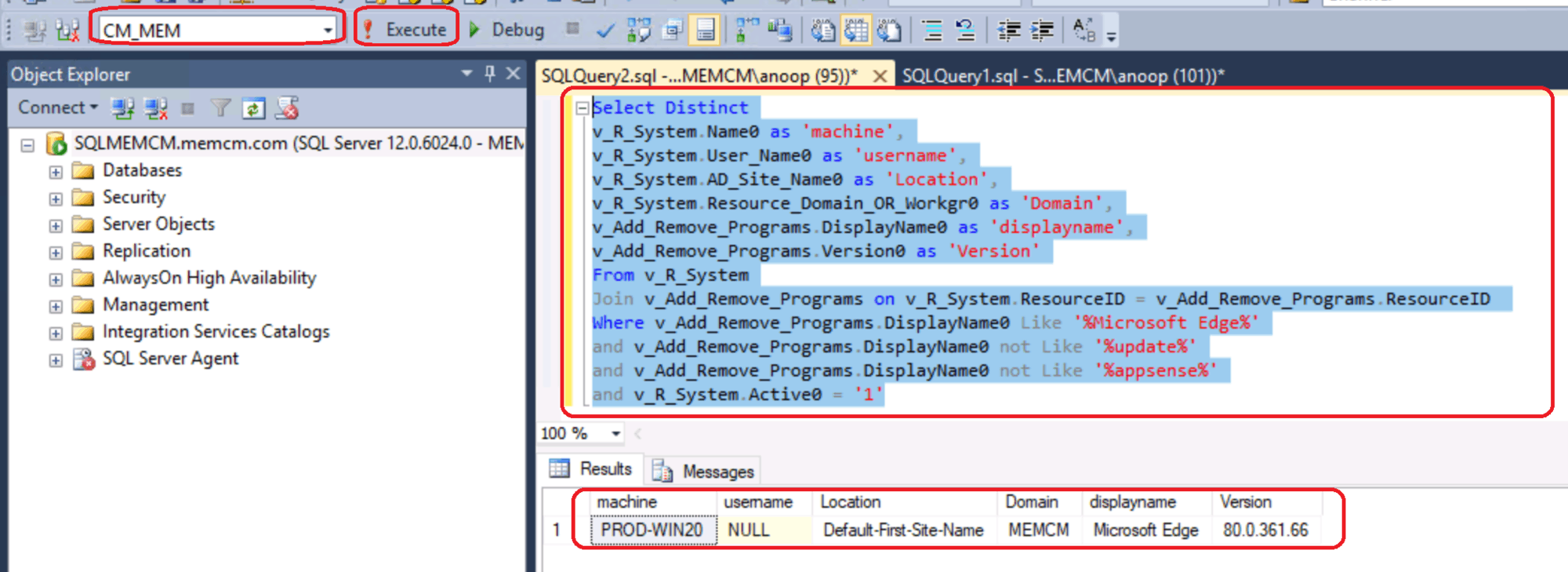Click the Debug button
Viewport: 1568px width, 572px height.
point(507,30)
